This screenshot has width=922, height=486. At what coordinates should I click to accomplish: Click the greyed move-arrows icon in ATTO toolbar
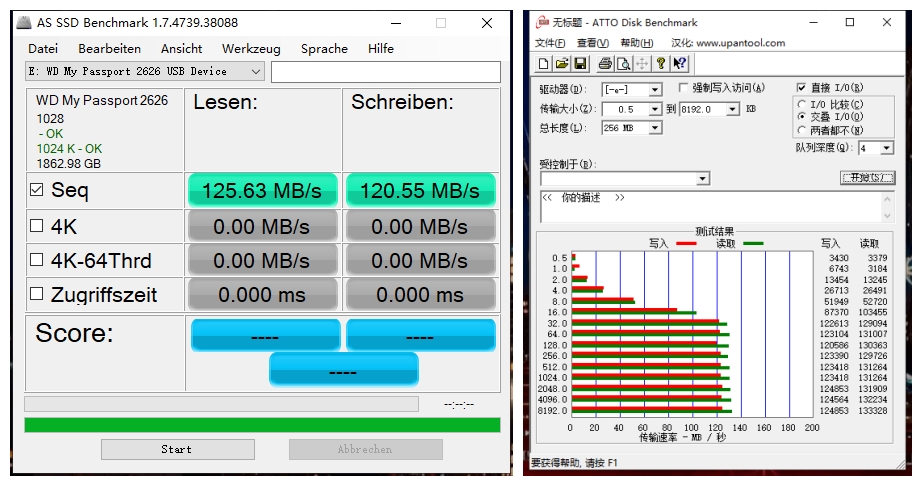click(x=642, y=63)
